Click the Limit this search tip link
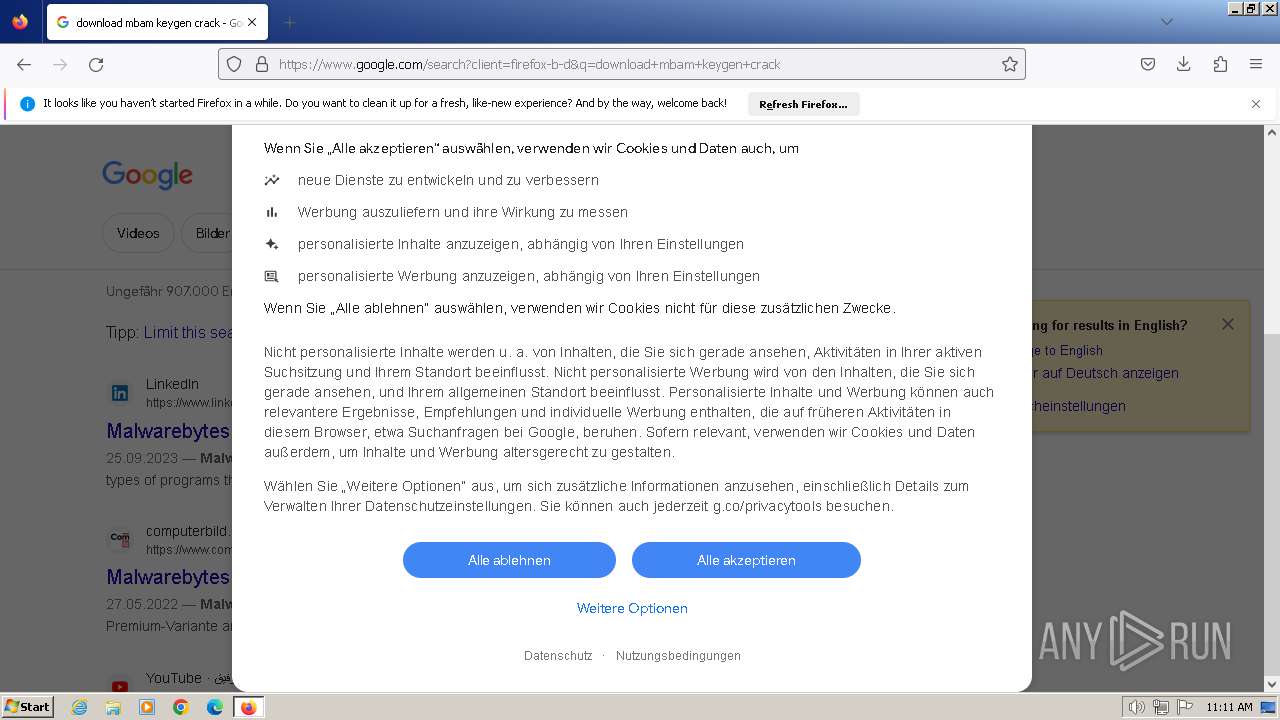This screenshot has width=1280, height=720. pos(188,332)
